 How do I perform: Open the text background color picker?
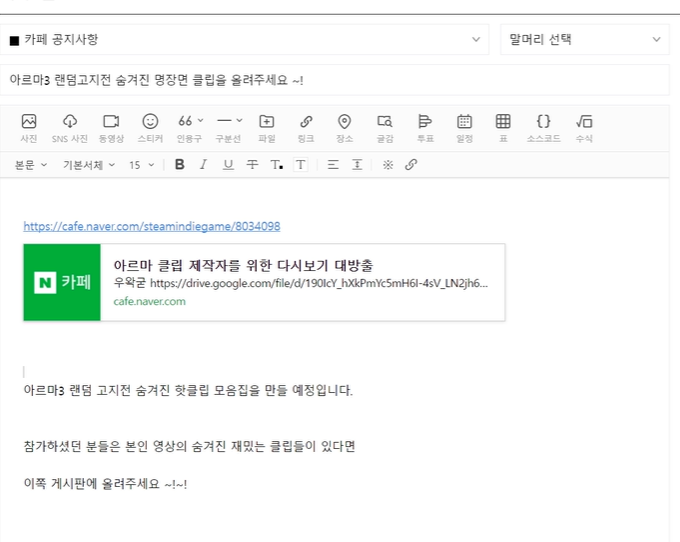point(301,165)
